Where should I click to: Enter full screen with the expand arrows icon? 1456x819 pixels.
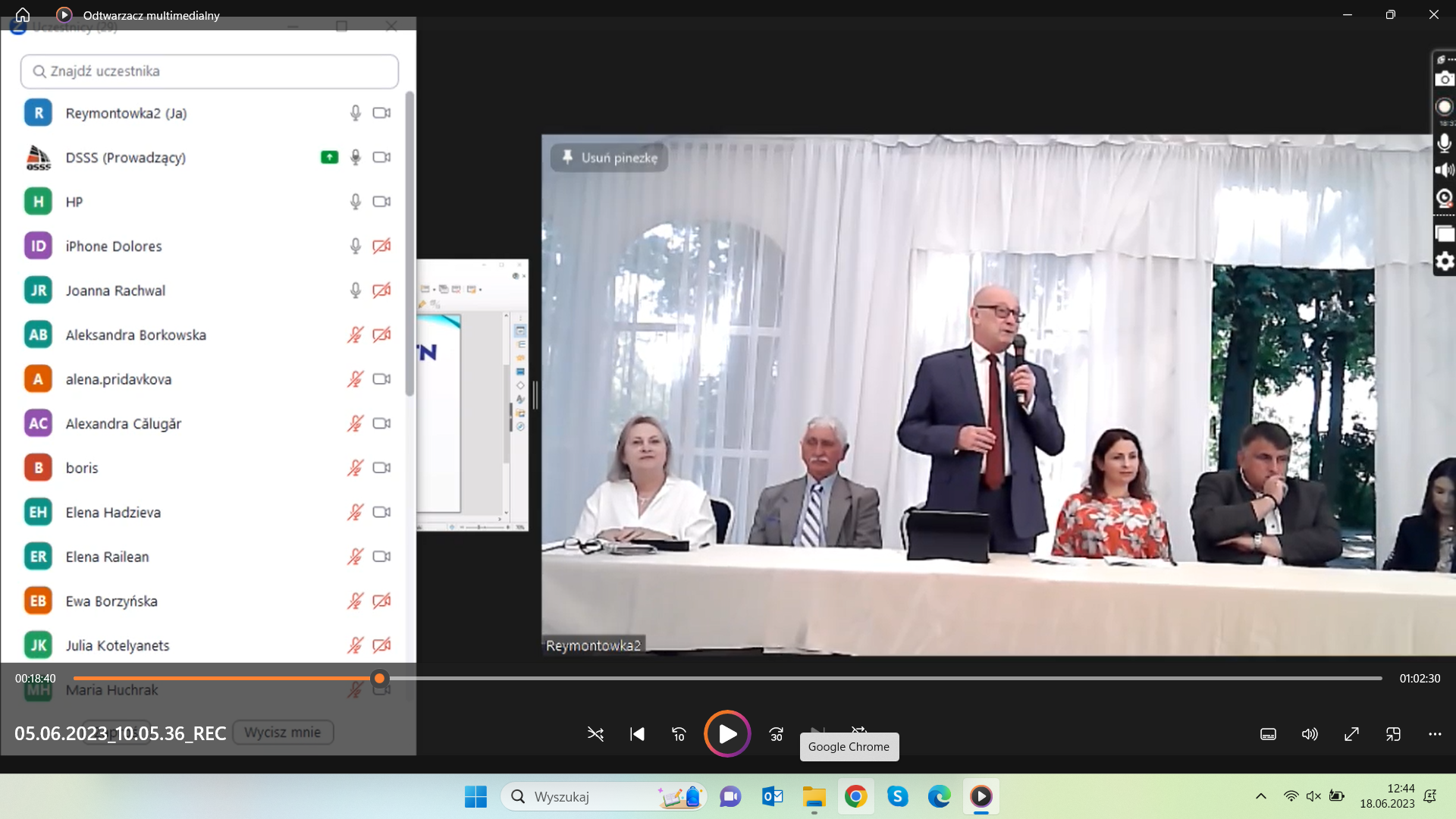click(x=1351, y=734)
